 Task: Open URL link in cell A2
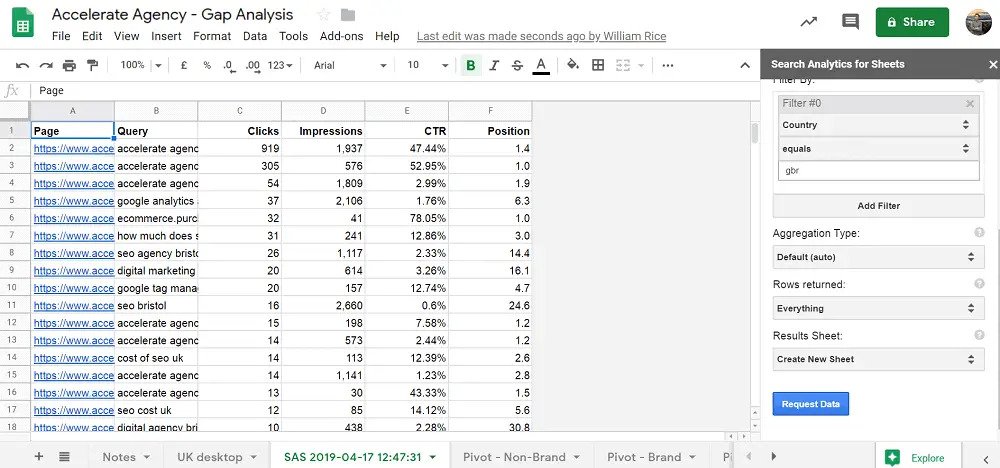[x=73, y=149]
